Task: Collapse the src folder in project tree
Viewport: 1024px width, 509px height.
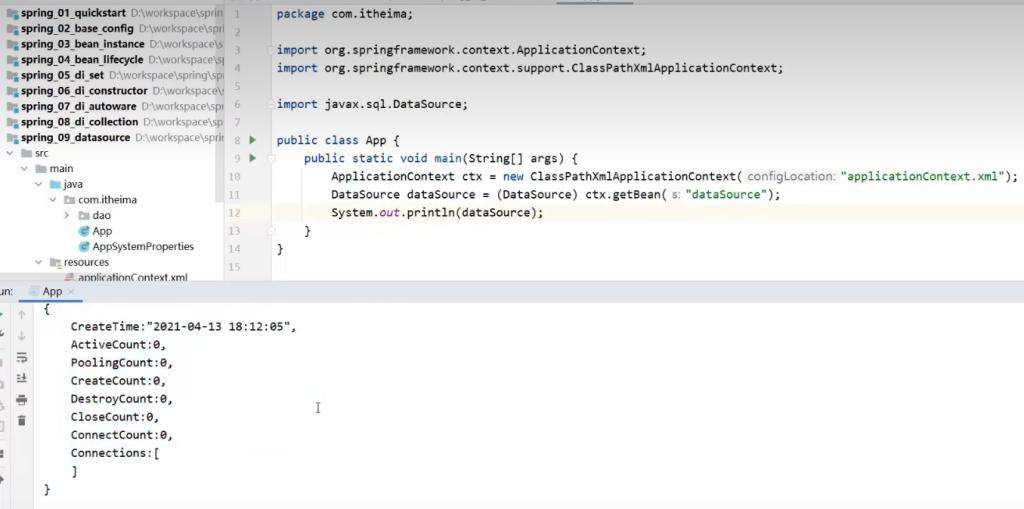Action: pos(11,153)
